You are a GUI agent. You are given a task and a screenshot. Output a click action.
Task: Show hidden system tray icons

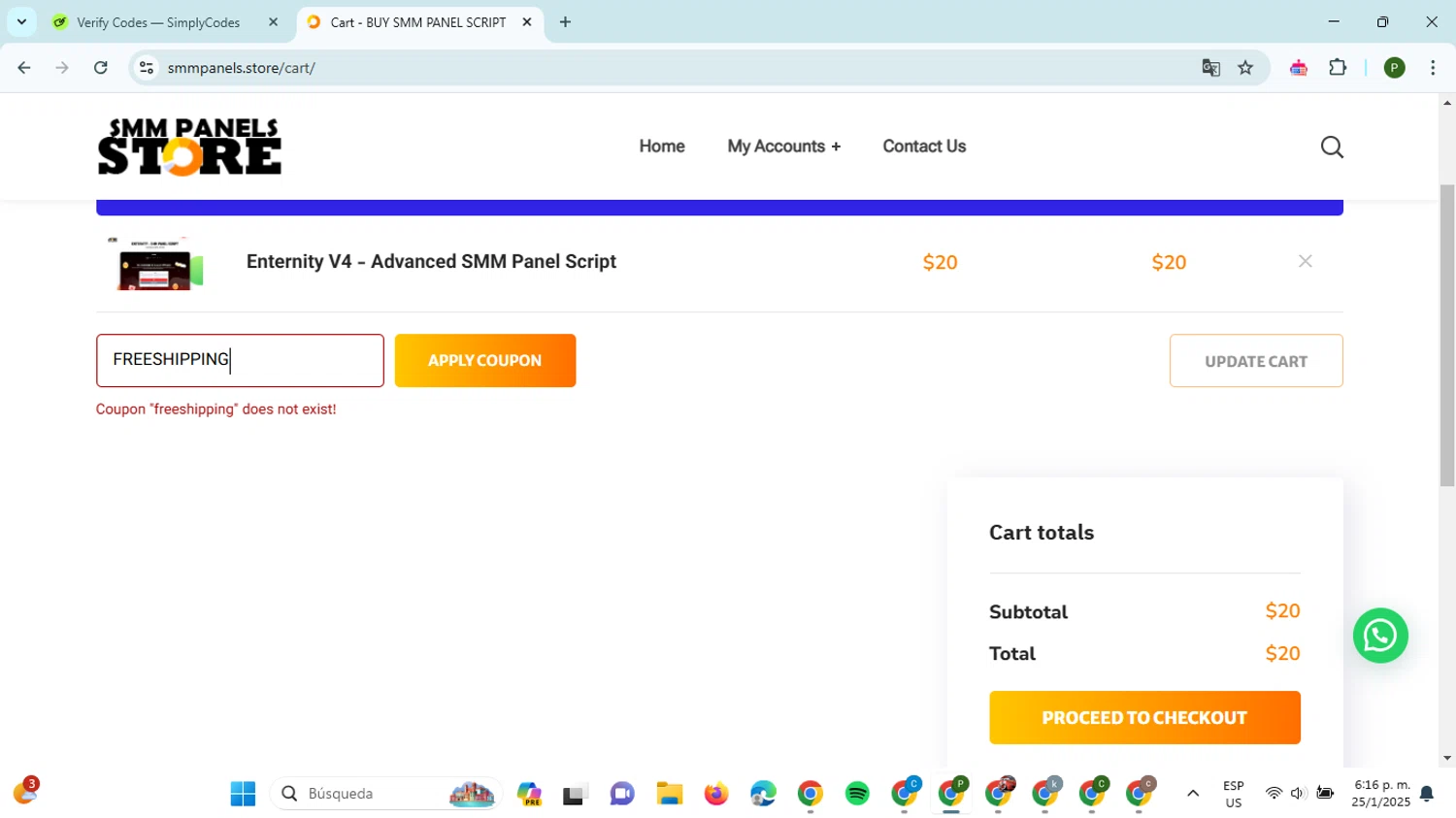coord(1193,794)
